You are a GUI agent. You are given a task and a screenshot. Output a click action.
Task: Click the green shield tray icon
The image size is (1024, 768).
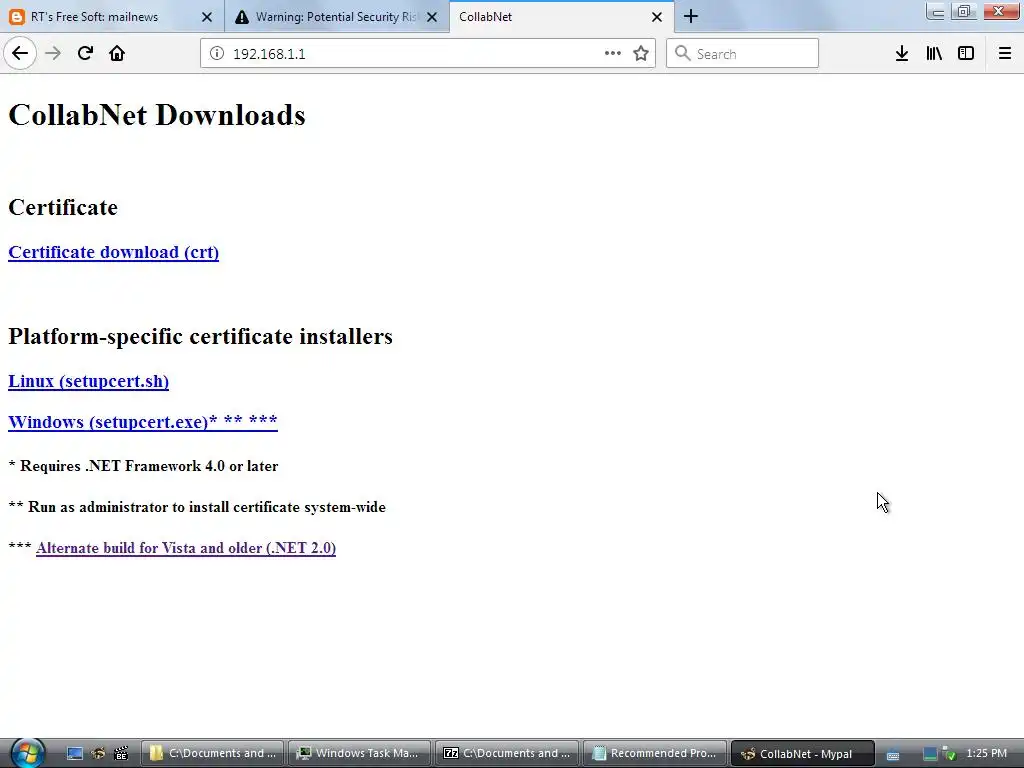950,754
